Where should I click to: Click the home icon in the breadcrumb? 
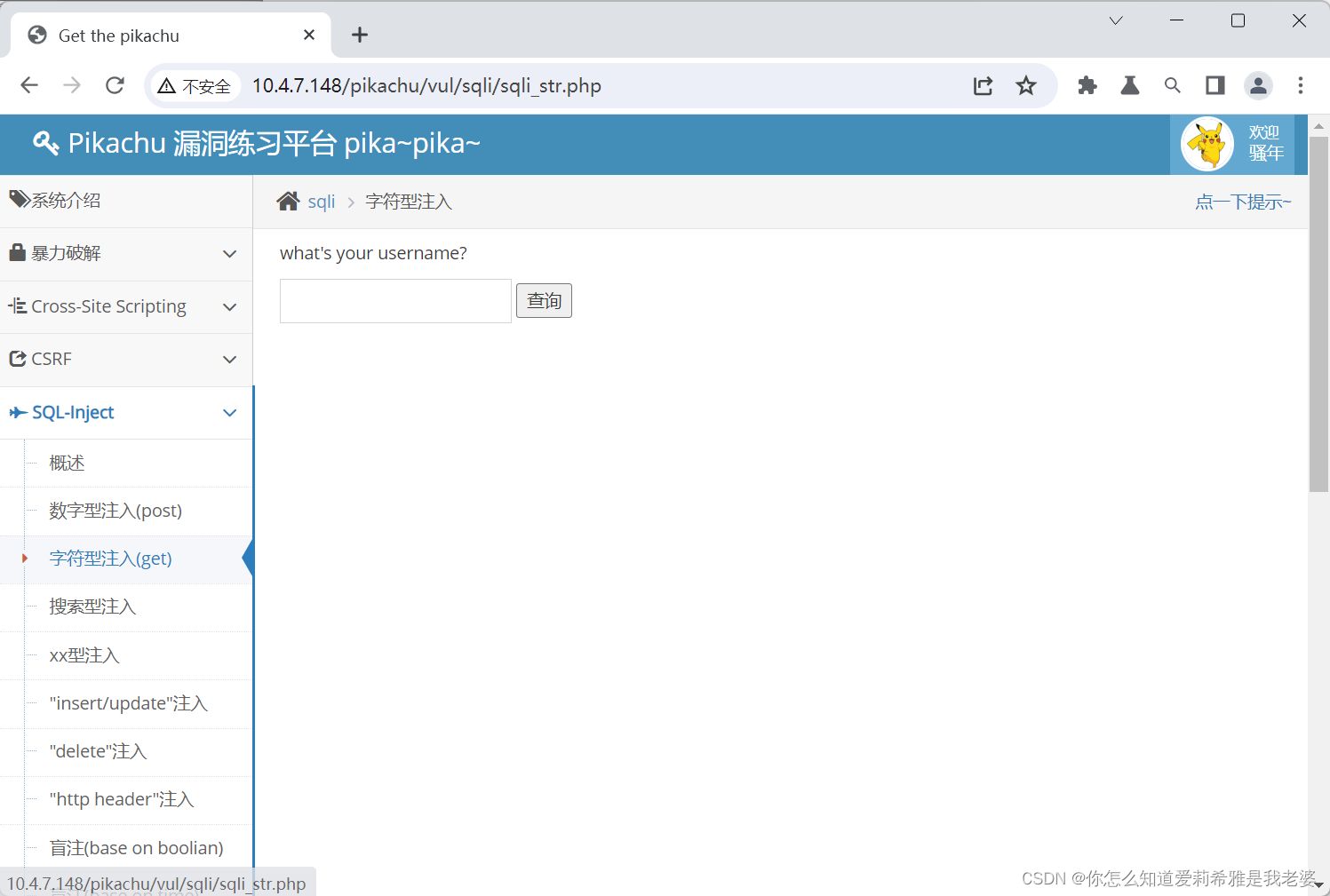click(288, 201)
